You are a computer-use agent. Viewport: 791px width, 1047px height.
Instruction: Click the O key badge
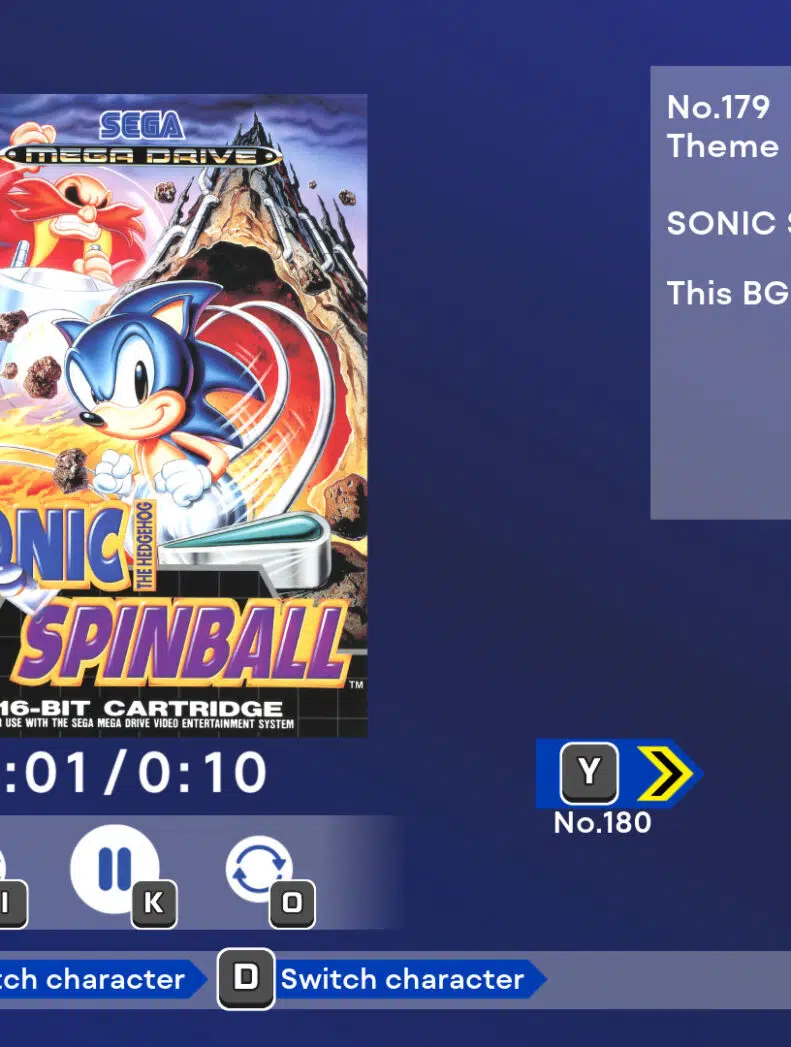[x=292, y=903]
